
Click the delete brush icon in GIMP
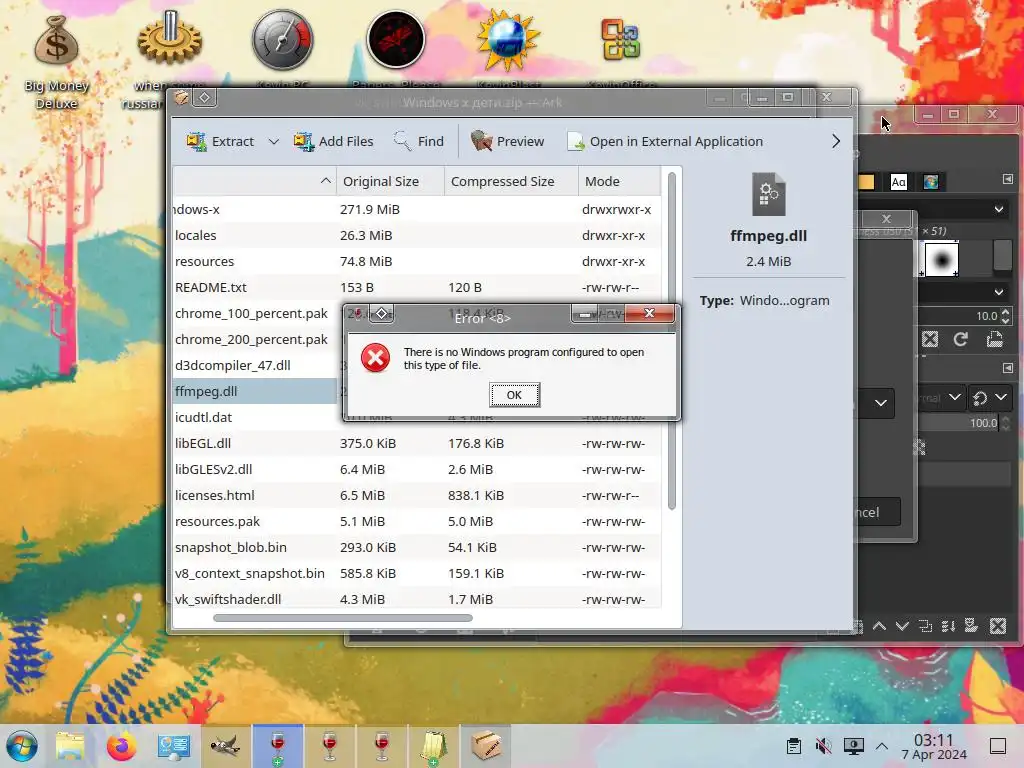(930, 340)
